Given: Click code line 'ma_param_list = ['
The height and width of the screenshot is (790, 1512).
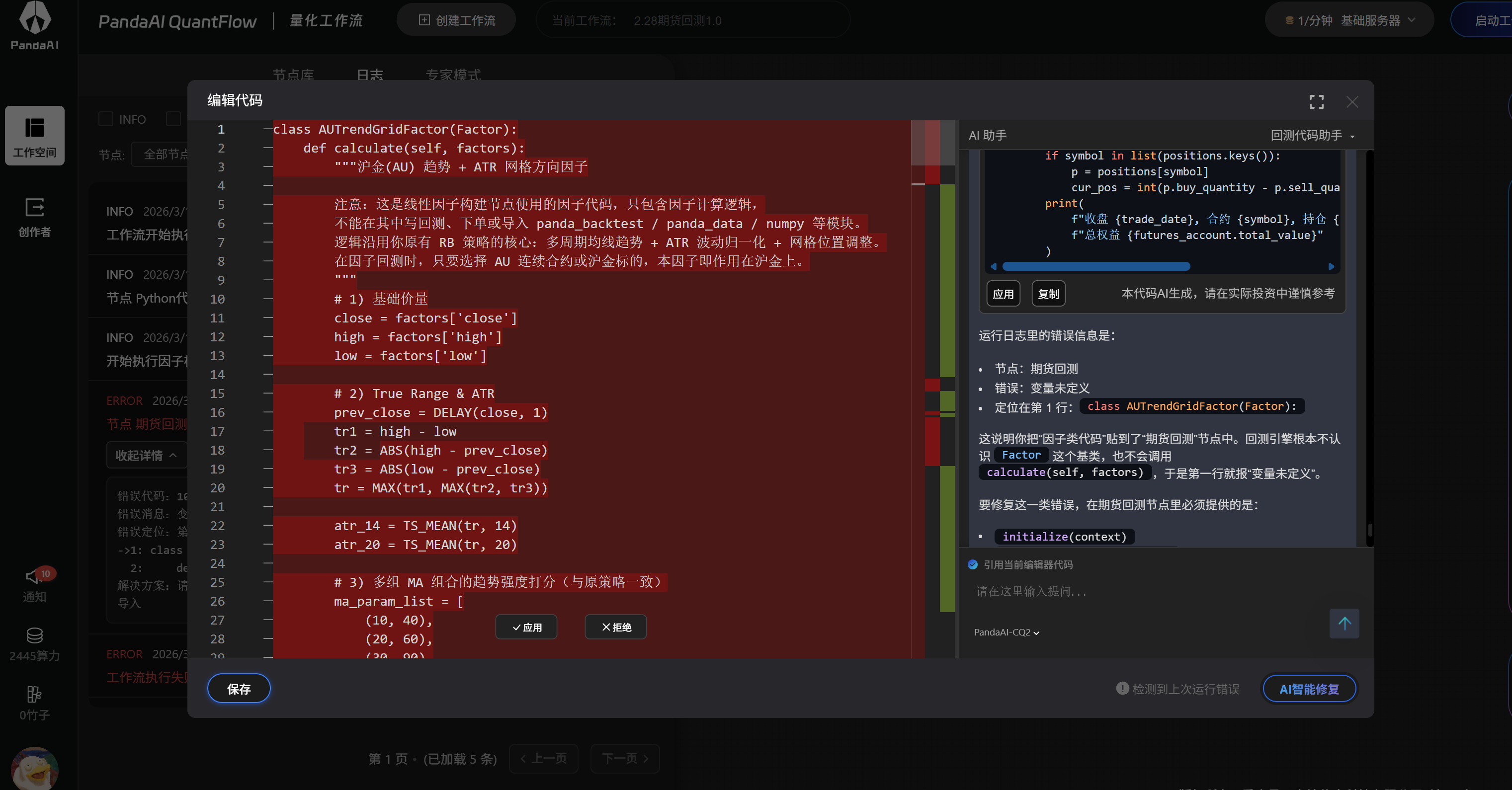Looking at the screenshot, I should pyautogui.click(x=399, y=601).
